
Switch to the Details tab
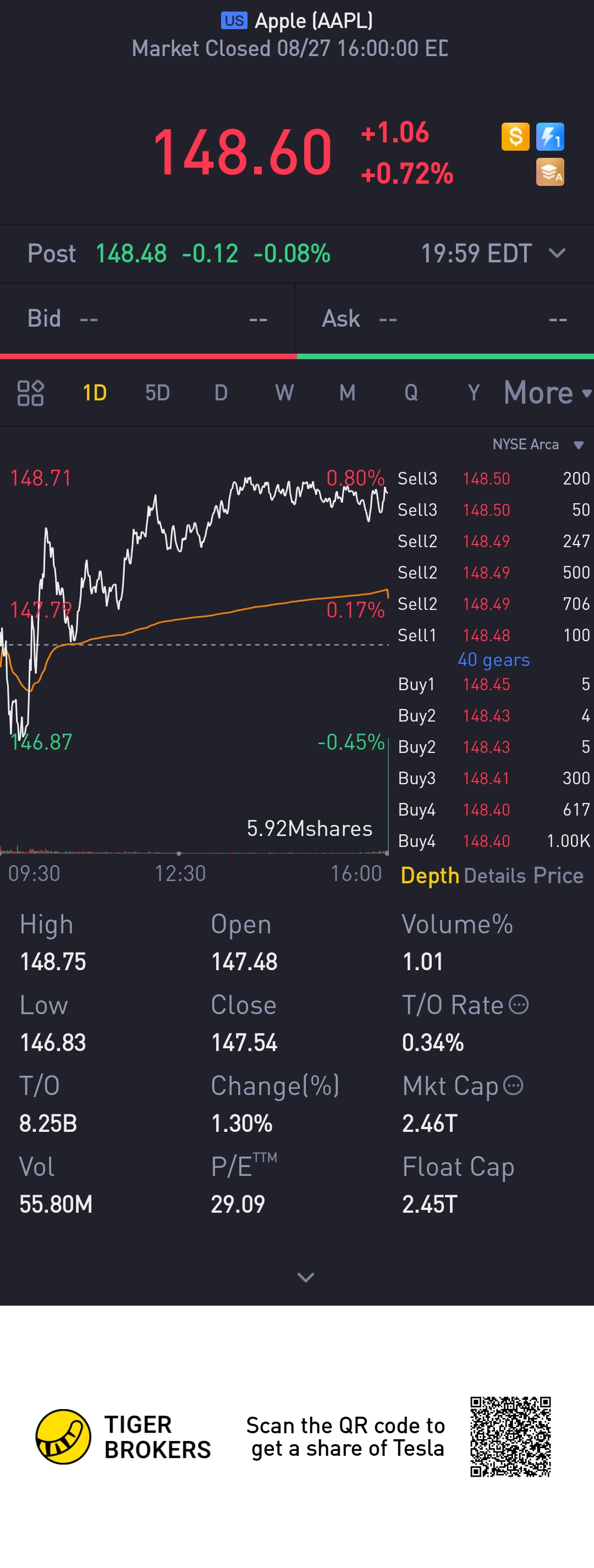tap(495, 876)
